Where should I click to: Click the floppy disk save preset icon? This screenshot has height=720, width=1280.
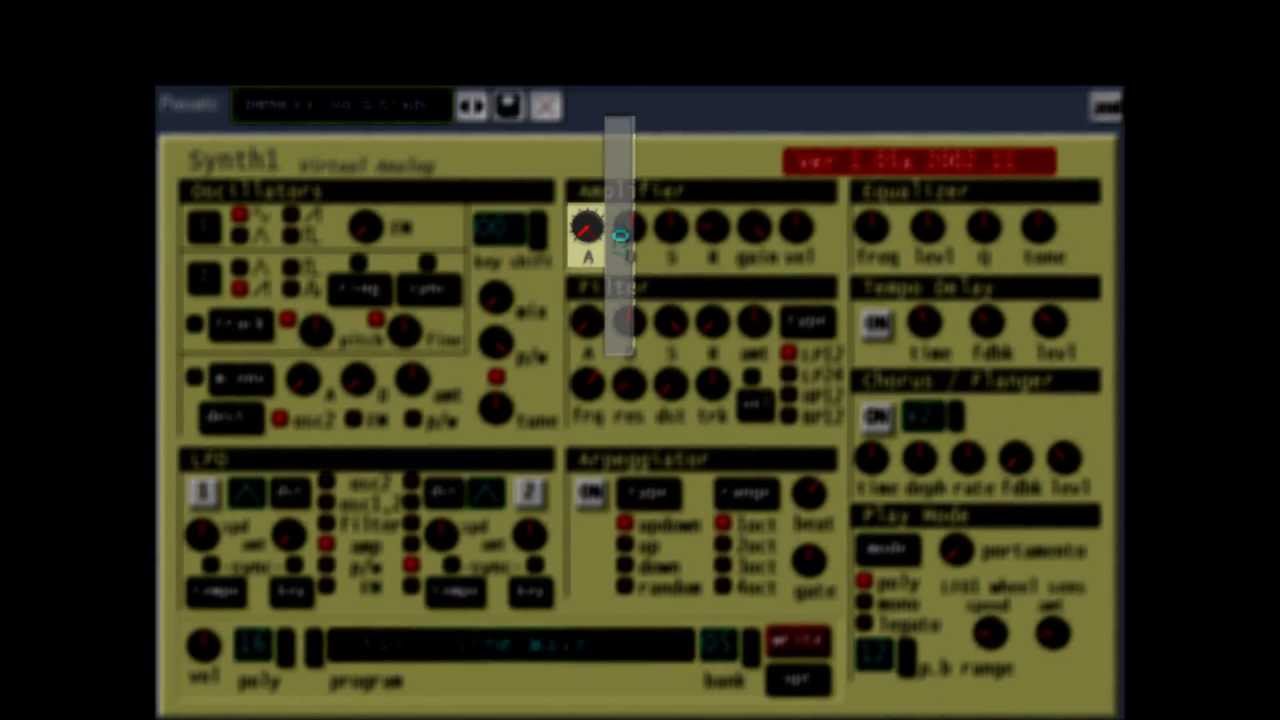coord(509,105)
